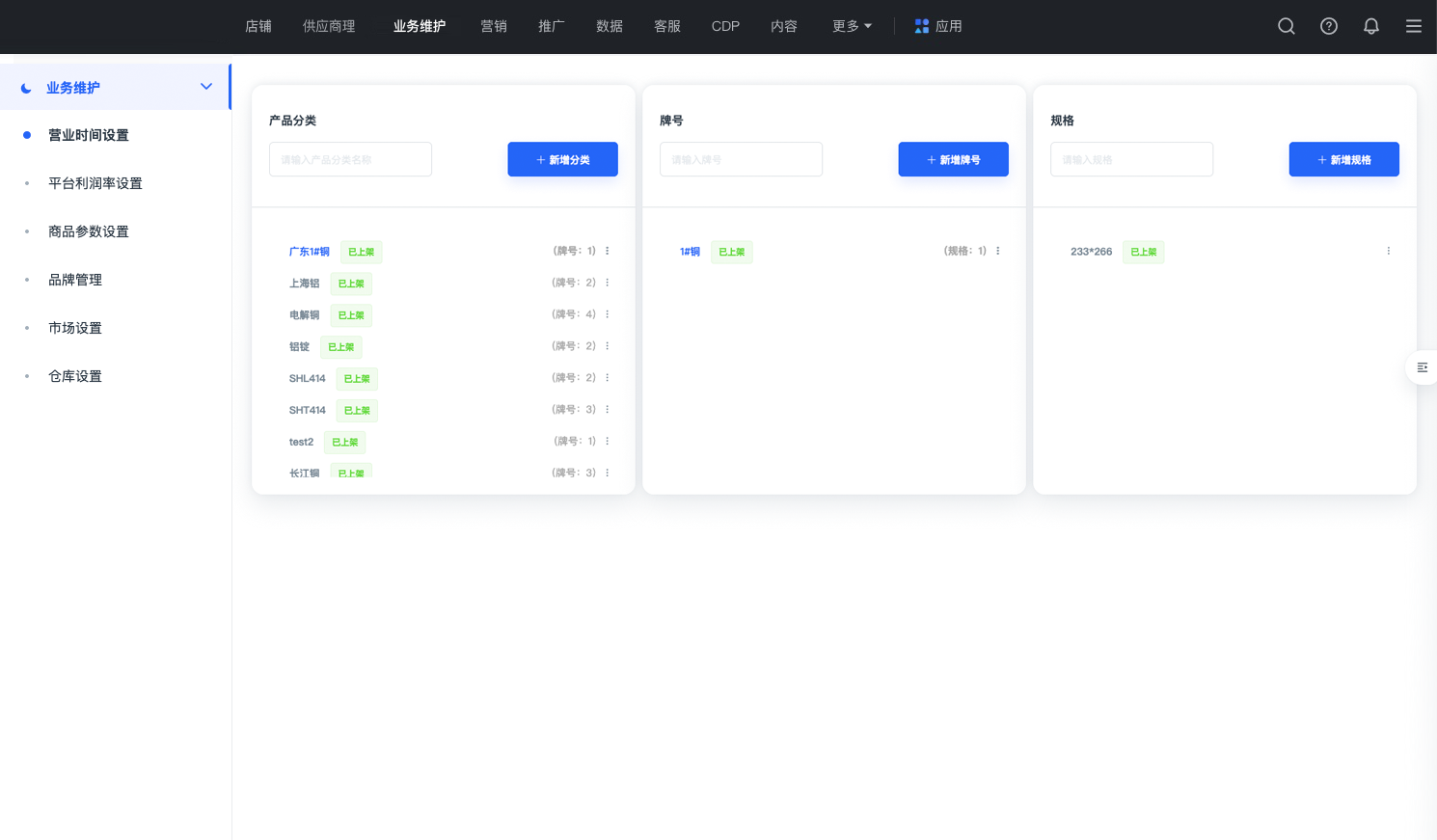
Task: Click the 应用 apps grid icon
Action: (922, 26)
